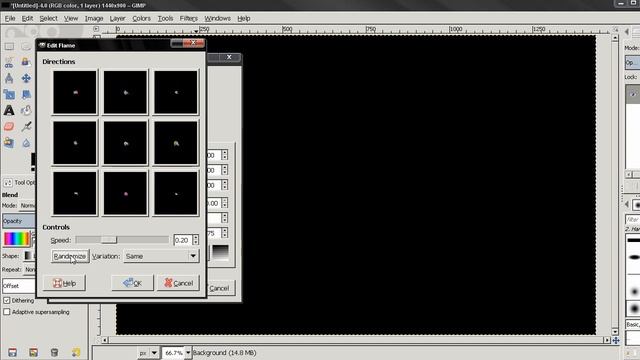640x360 pixels.
Task: Open the layers dock configure arrow
Action: pyautogui.click(x=627, y=31)
